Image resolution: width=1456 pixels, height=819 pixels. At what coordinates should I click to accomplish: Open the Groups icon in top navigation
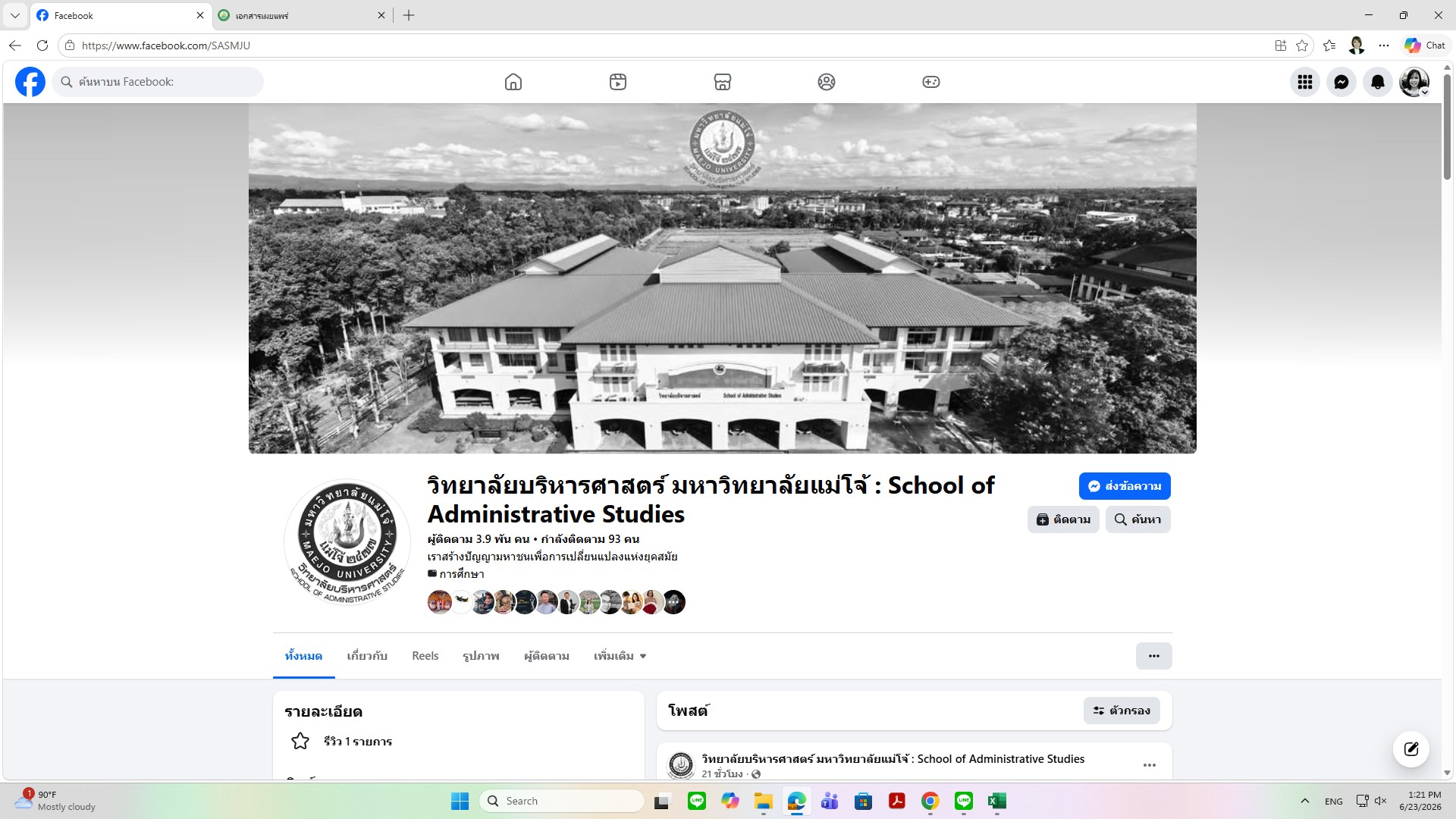pos(827,82)
